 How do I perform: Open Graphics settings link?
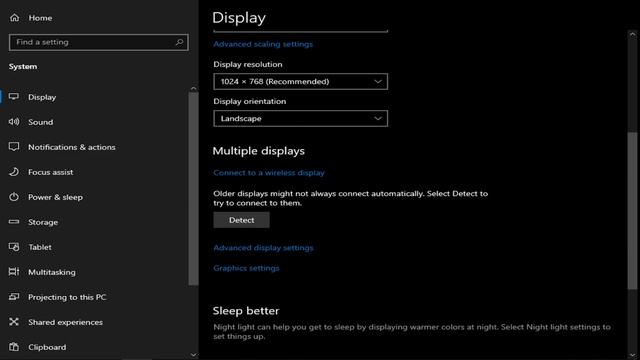click(x=246, y=268)
